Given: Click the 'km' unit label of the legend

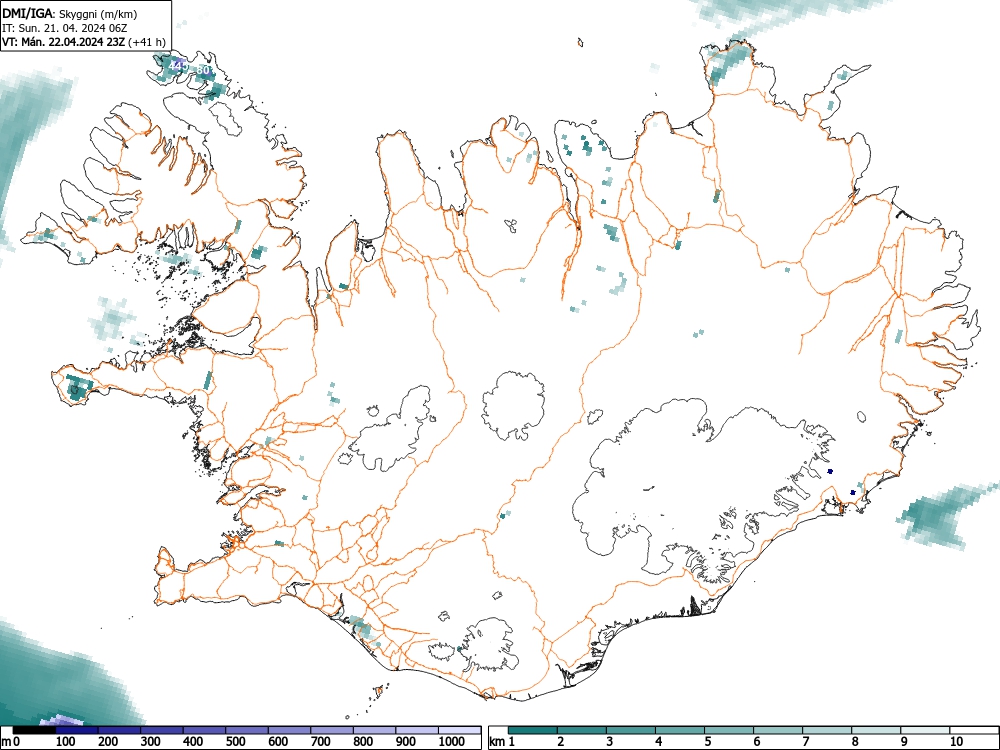Looking at the screenshot, I should pos(497,742).
